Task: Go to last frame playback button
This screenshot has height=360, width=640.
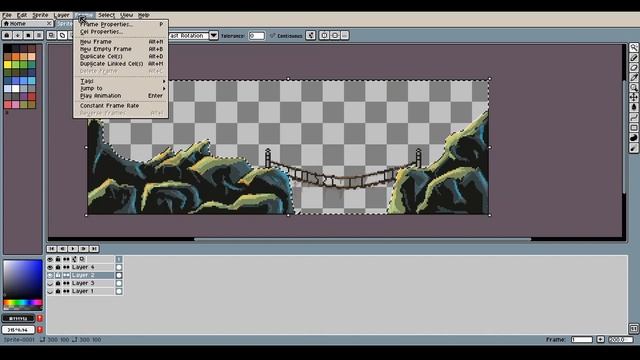Action: 94,249
